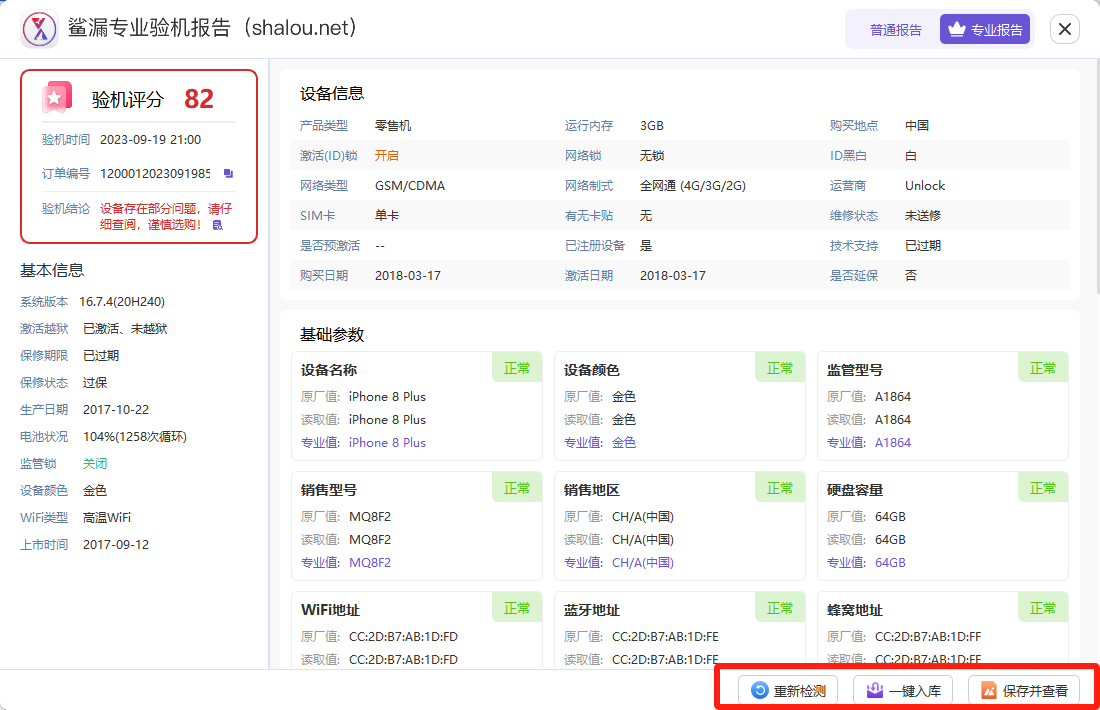Click the 正常 badge on 蜂窝地址 card
Image resolution: width=1100 pixels, height=710 pixels.
tap(1042, 608)
